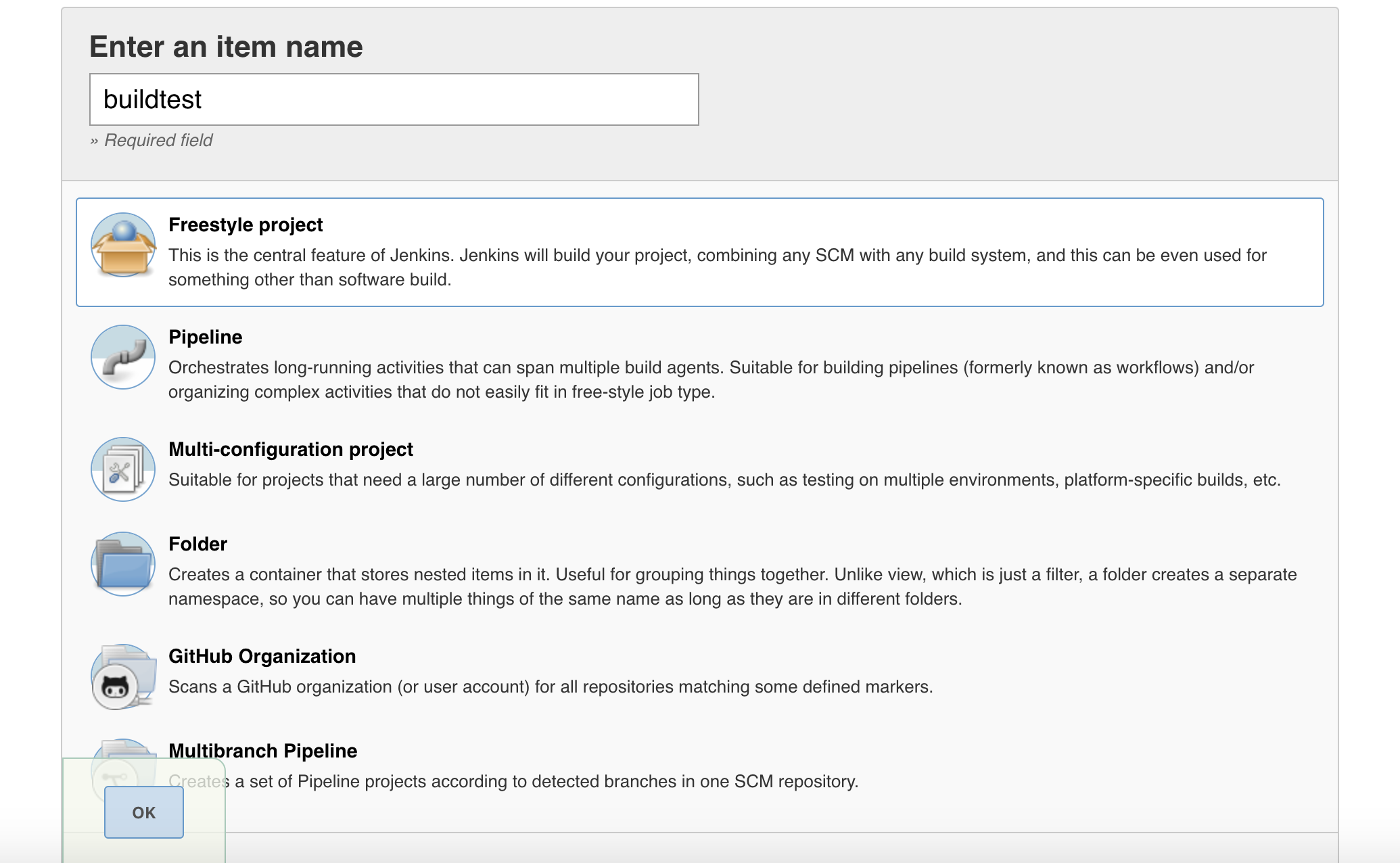Image resolution: width=1400 pixels, height=863 pixels.
Task: Click the Pipeline pipe icon
Action: (x=123, y=357)
